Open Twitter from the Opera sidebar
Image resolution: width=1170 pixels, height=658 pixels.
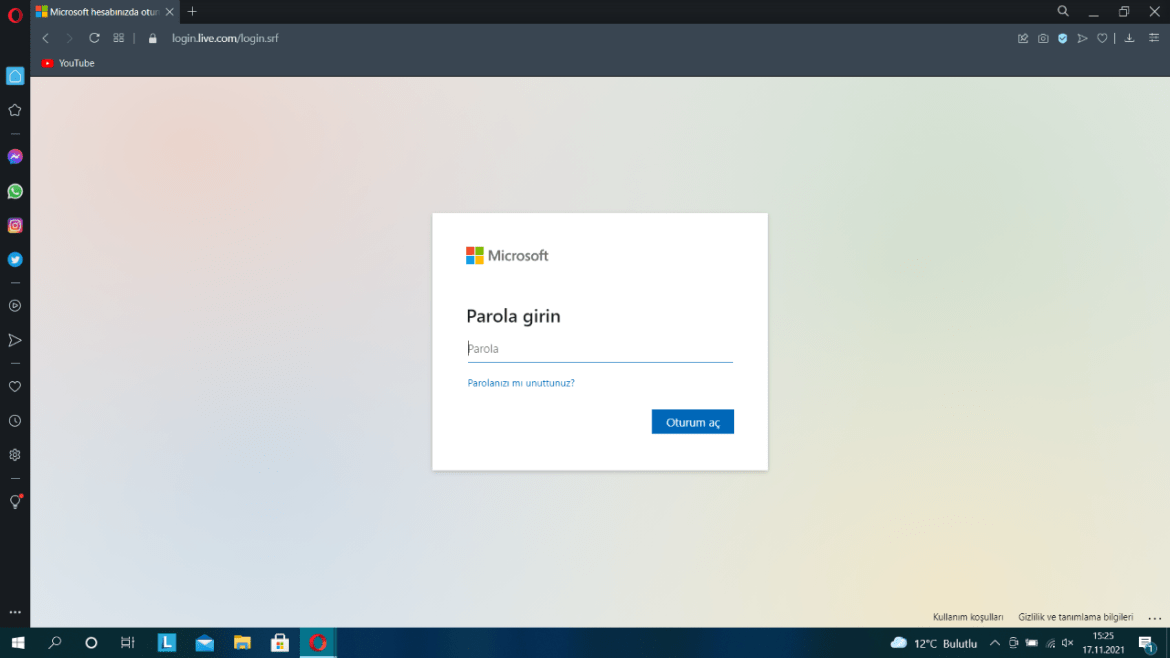pos(14,259)
